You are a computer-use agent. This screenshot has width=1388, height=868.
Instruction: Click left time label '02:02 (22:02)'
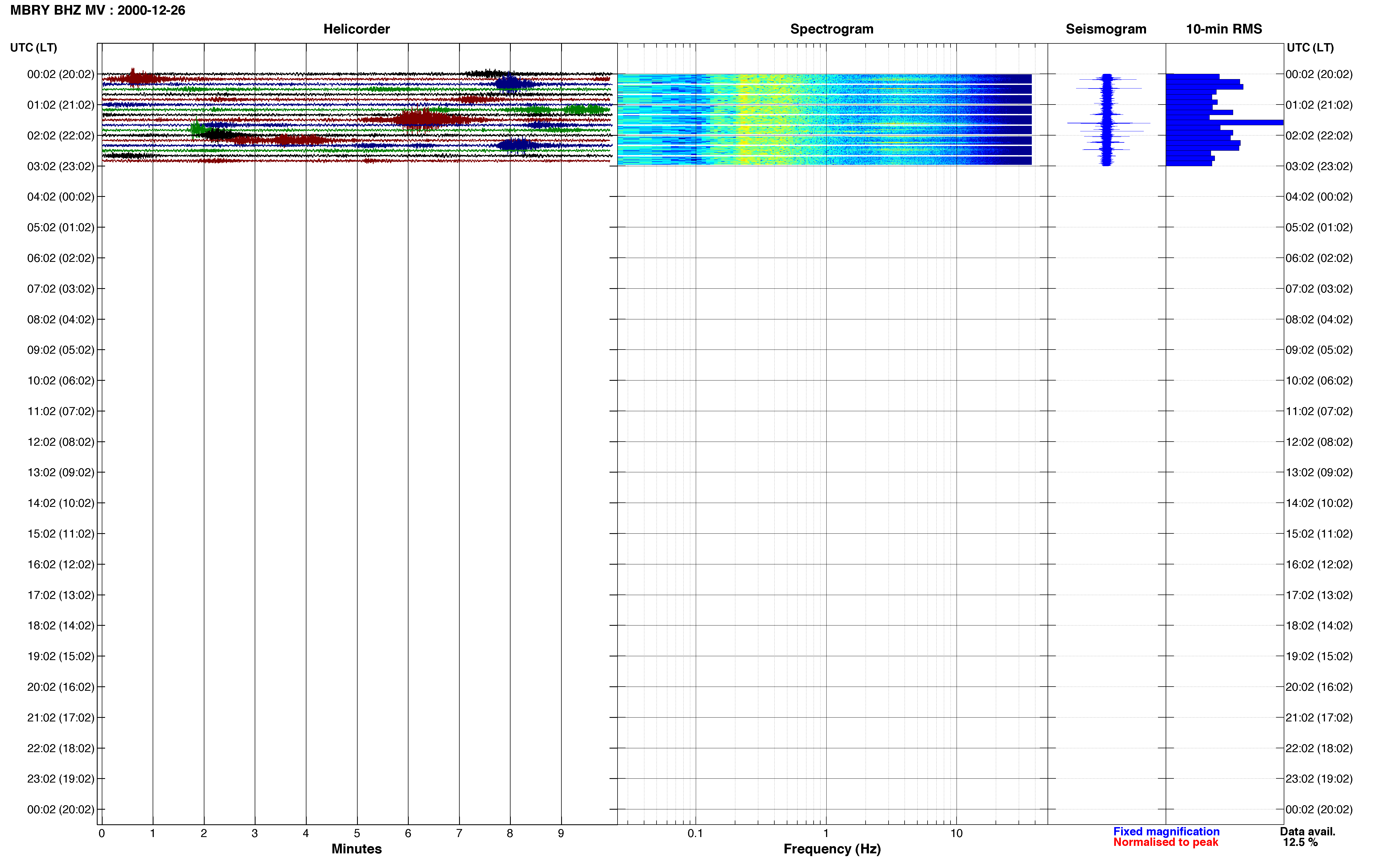tap(61, 135)
